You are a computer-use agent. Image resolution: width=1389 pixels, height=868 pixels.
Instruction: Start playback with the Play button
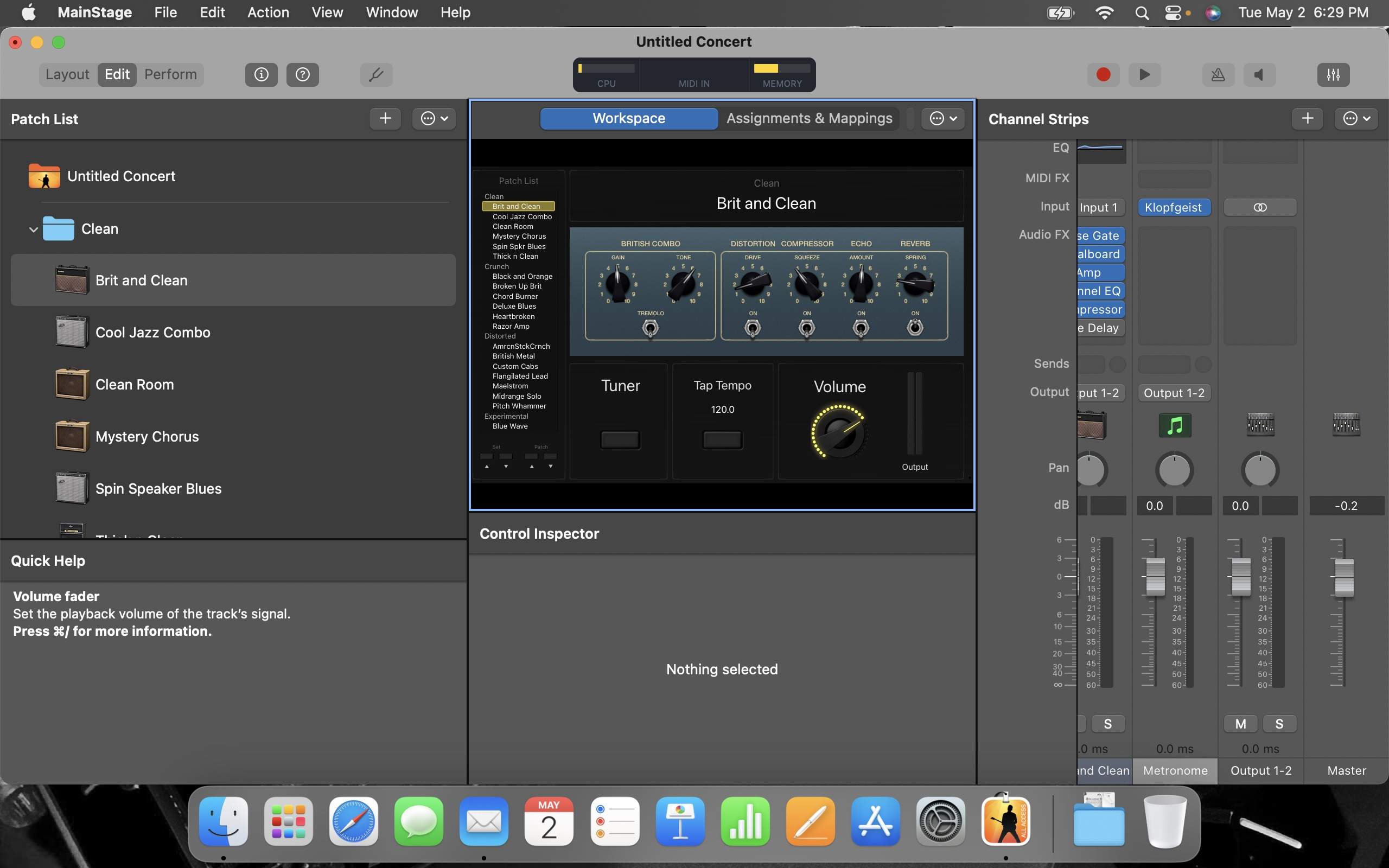tap(1144, 75)
